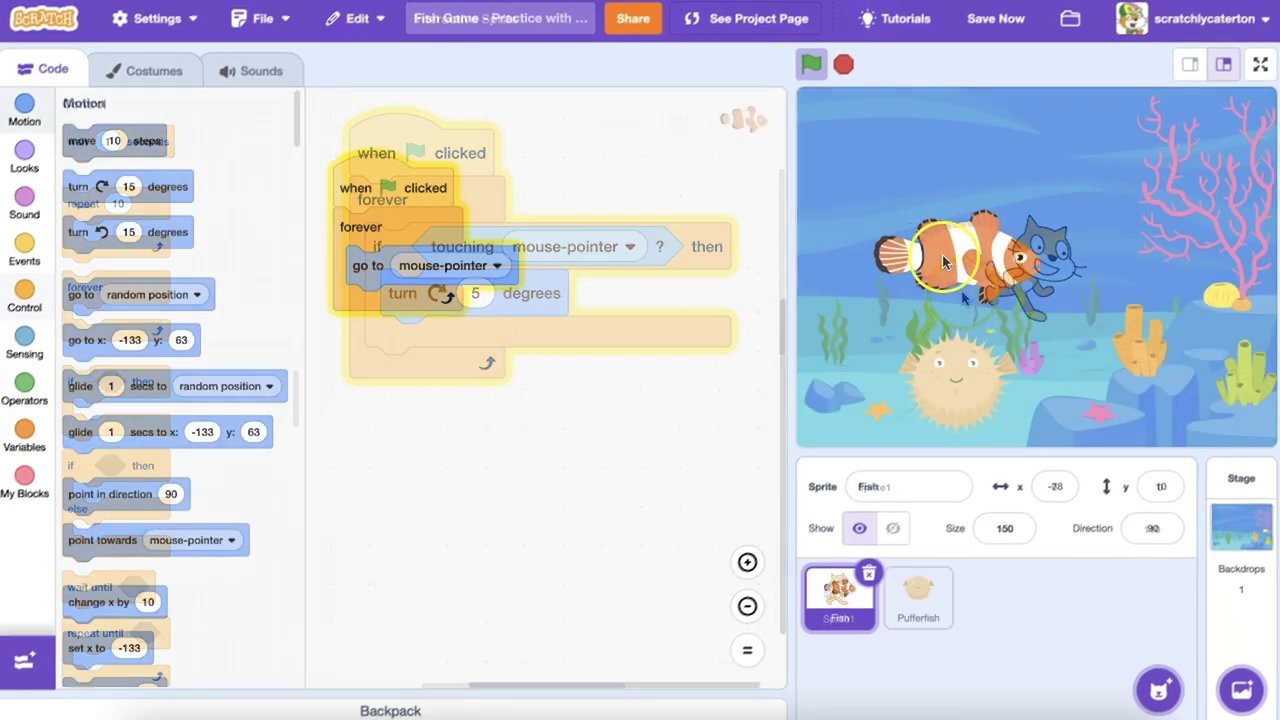Enter full screen stage mode
This screenshot has width=1280, height=720.
coord(1260,65)
